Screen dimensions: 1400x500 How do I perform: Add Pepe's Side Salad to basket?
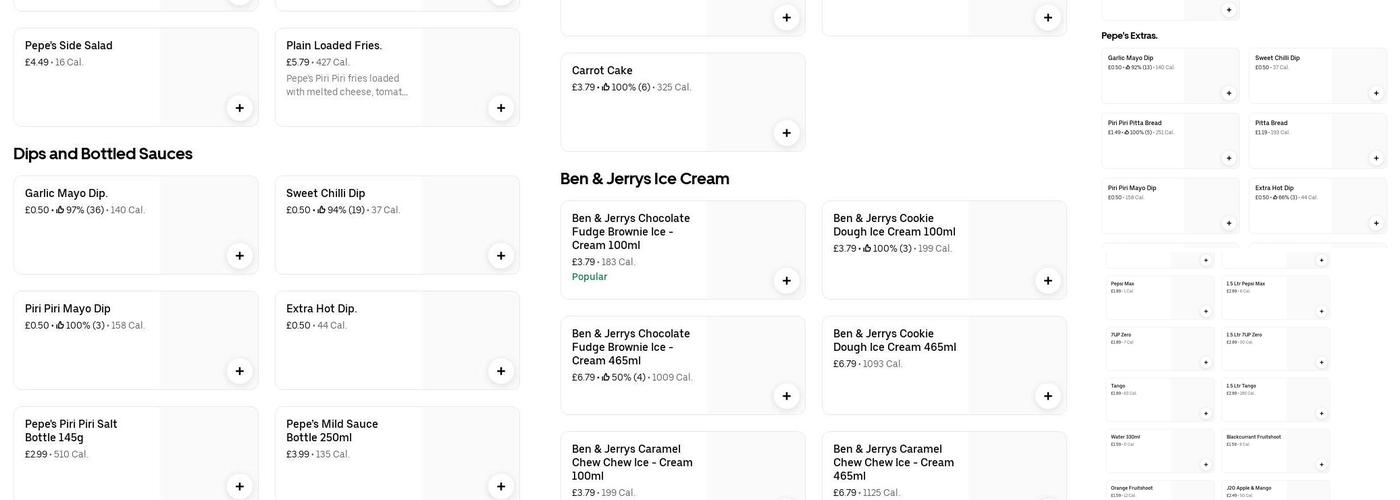tap(240, 108)
